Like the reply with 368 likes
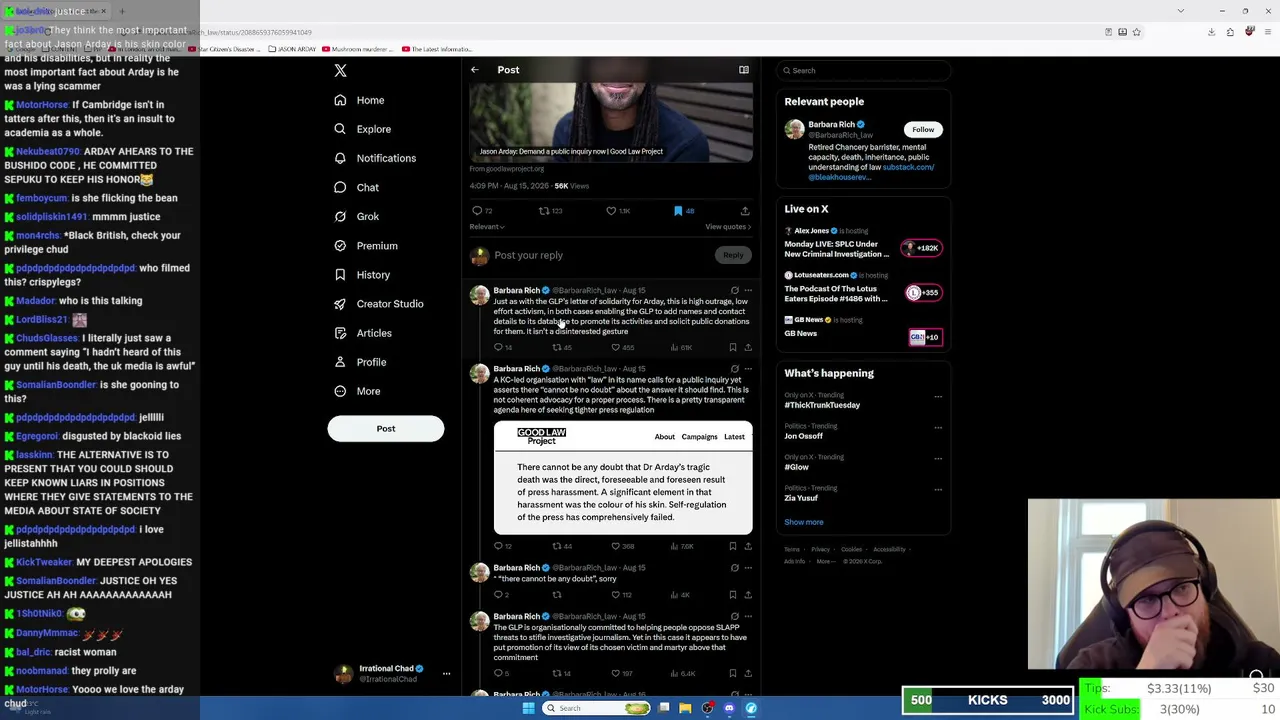1280x720 pixels. point(616,546)
